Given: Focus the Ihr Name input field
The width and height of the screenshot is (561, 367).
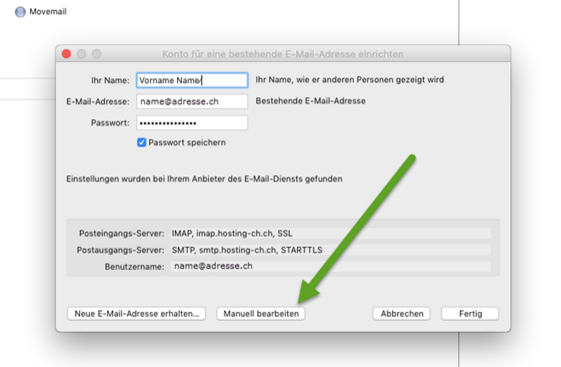Looking at the screenshot, I should point(192,80).
